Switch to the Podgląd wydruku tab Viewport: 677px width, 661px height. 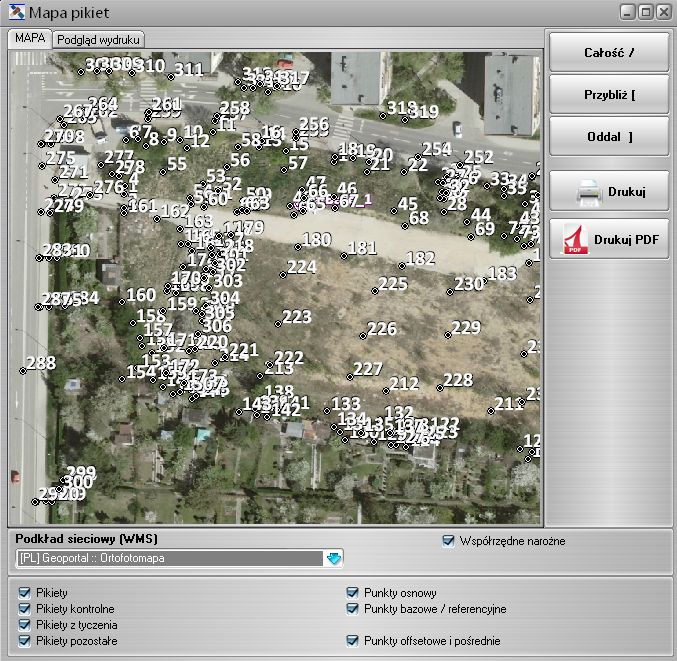[99, 39]
